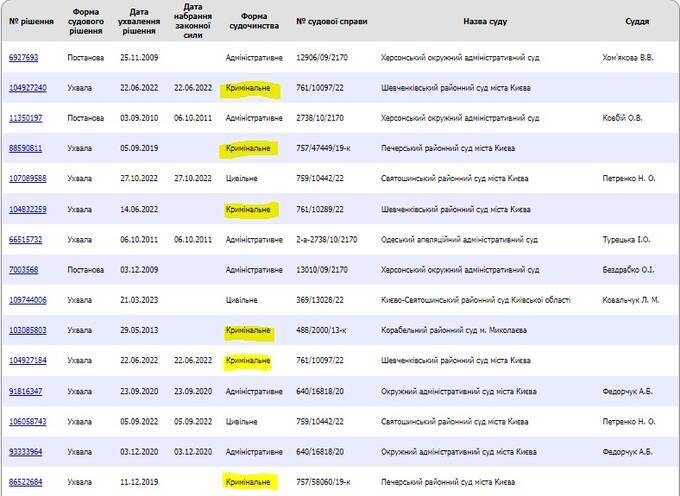Select case number 488/2000/13-к
The image size is (680, 496).
coord(321,330)
